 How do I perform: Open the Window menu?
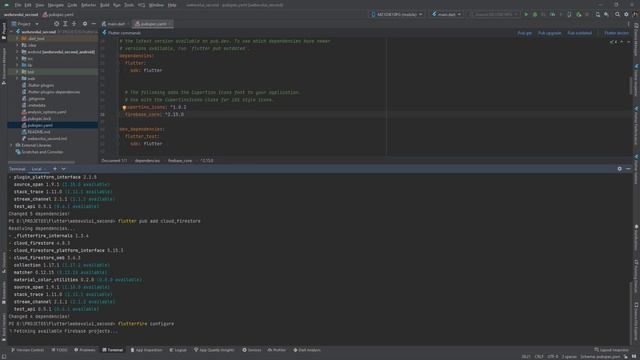click(x=156, y=5)
